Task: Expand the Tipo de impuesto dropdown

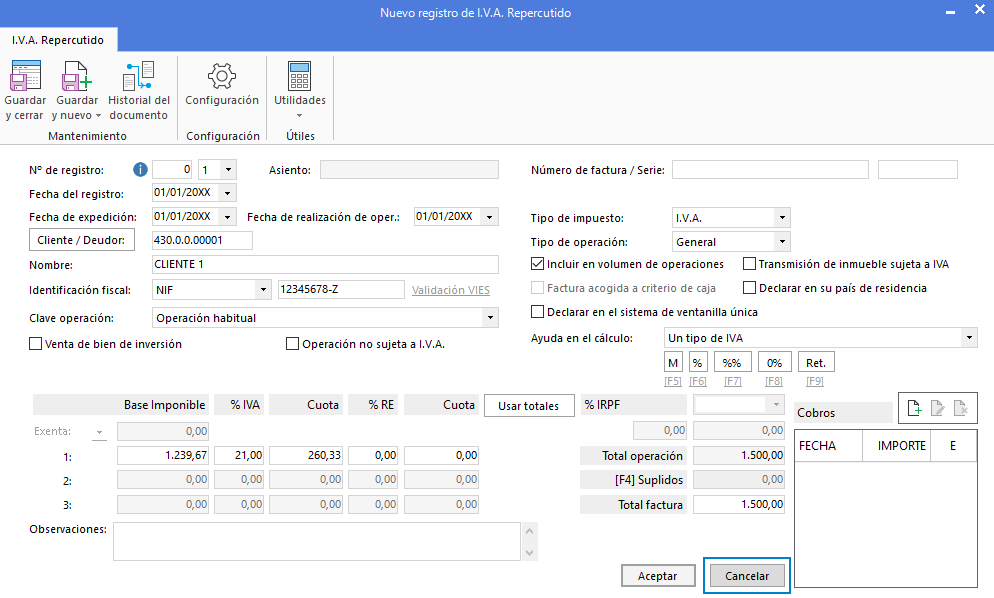Action: [782, 218]
